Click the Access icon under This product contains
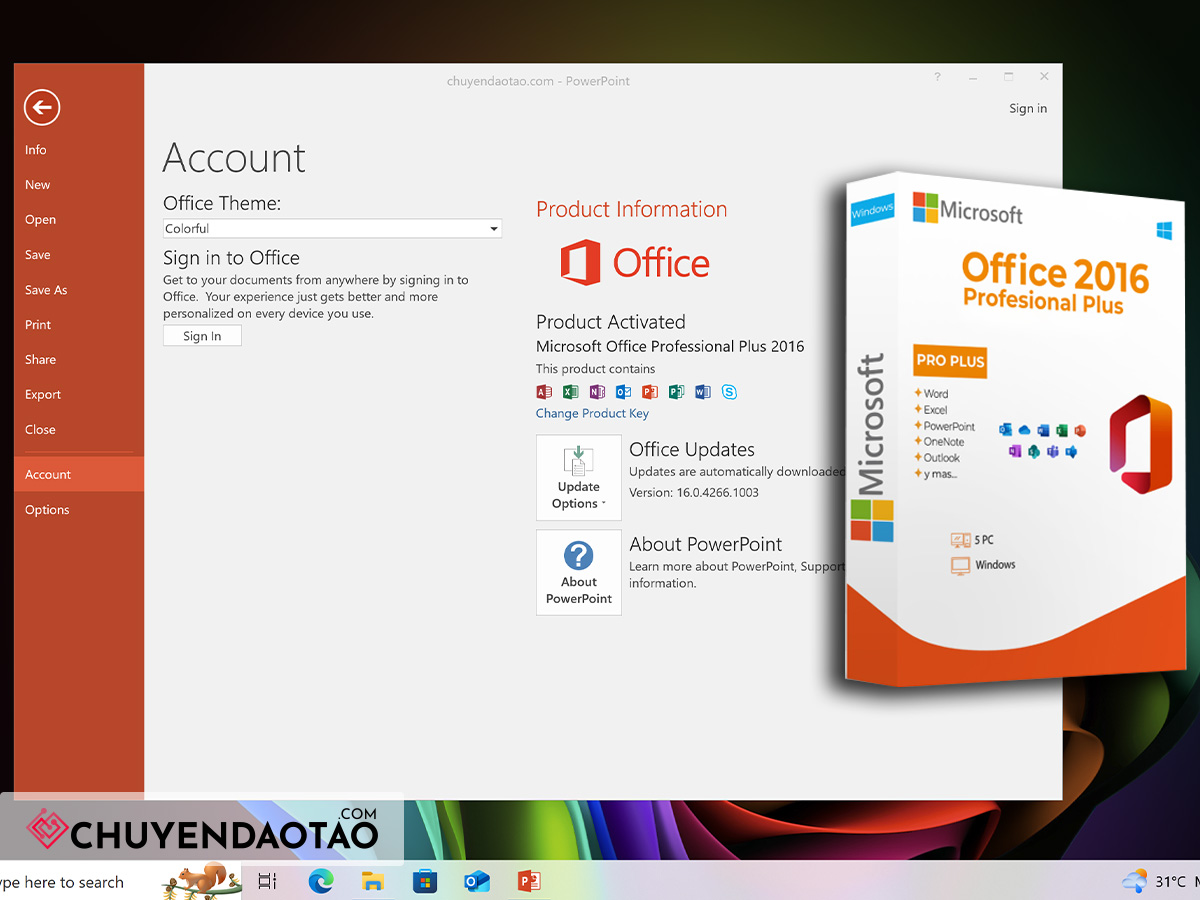The height and width of the screenshot is (900, 1200). 544,392
